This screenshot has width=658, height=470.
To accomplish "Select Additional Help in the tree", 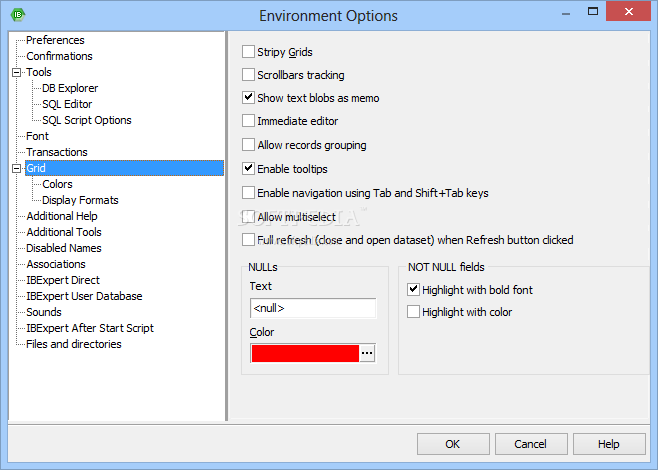I will click(62, 216).
